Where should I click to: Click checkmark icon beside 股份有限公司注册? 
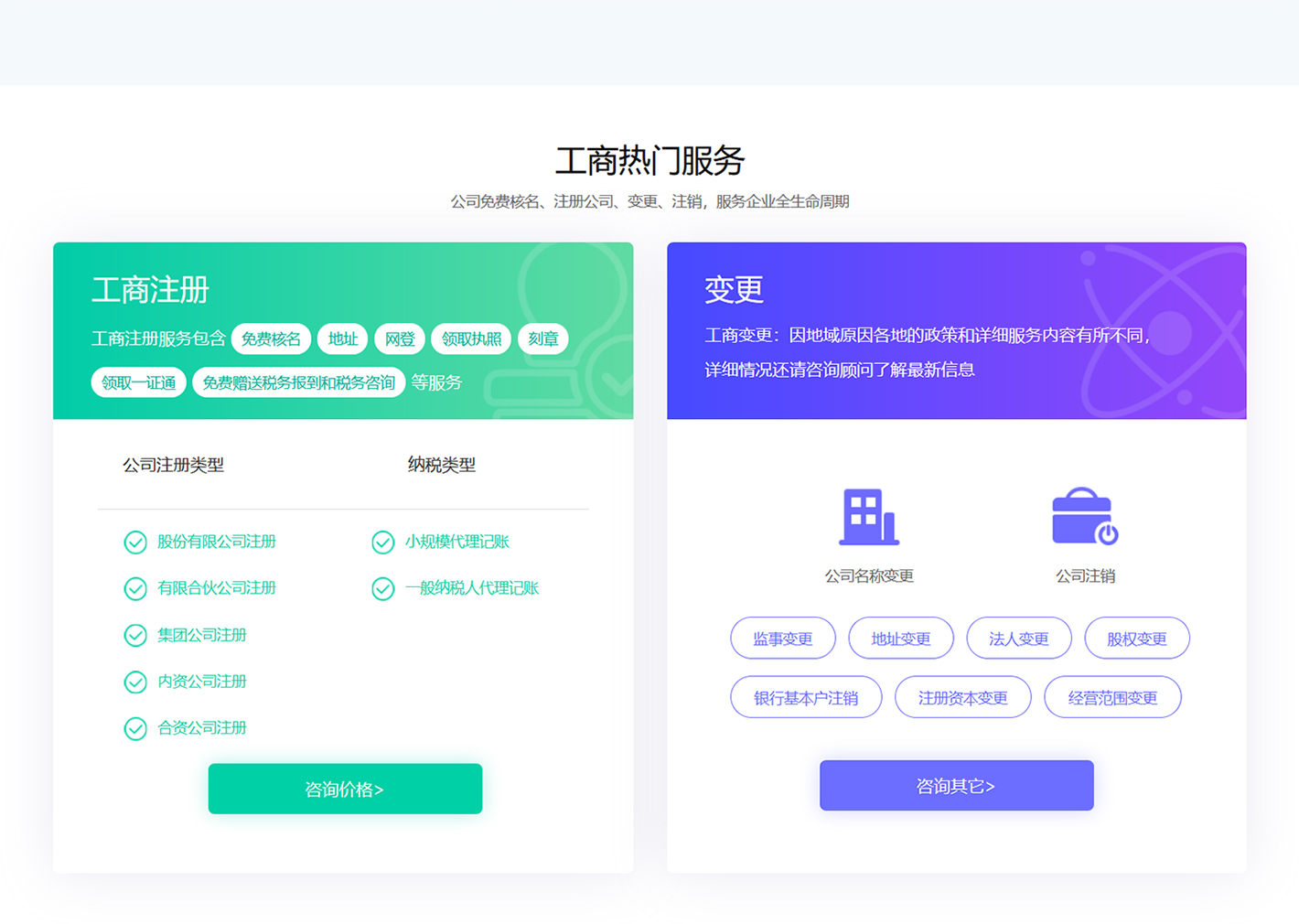[135, 543]
